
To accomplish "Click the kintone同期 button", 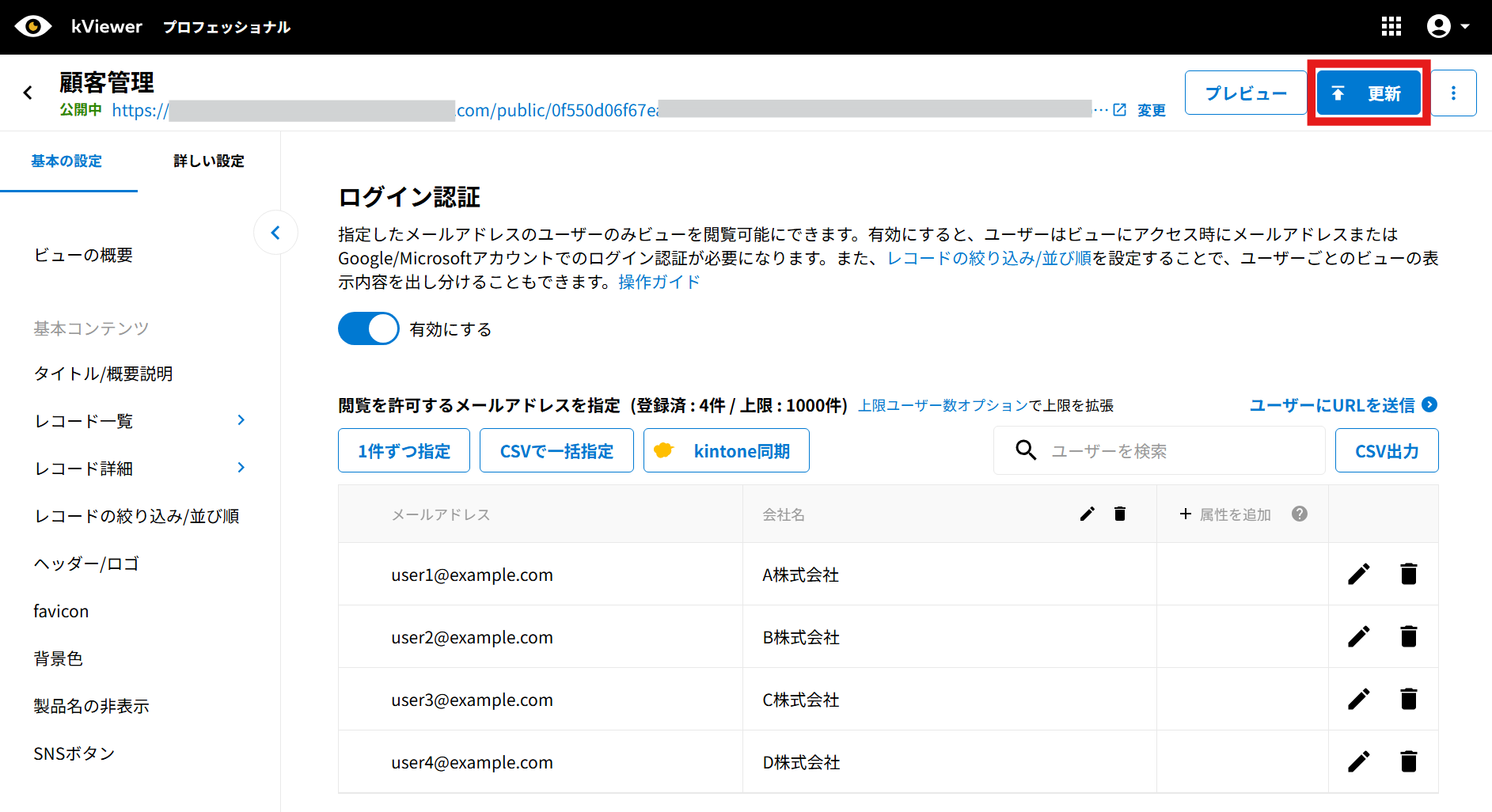I will (x=726, y=451).
